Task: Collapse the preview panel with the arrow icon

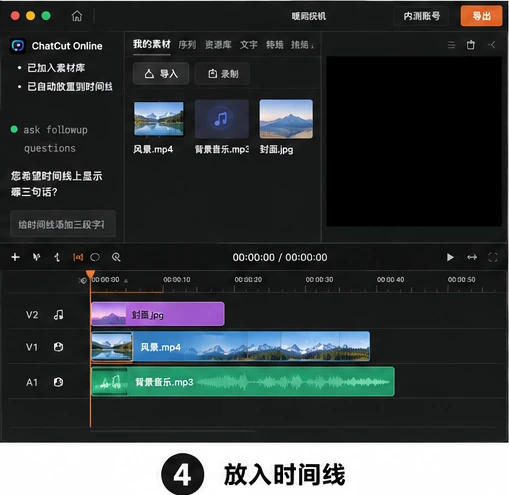Action: click(491, 45)
